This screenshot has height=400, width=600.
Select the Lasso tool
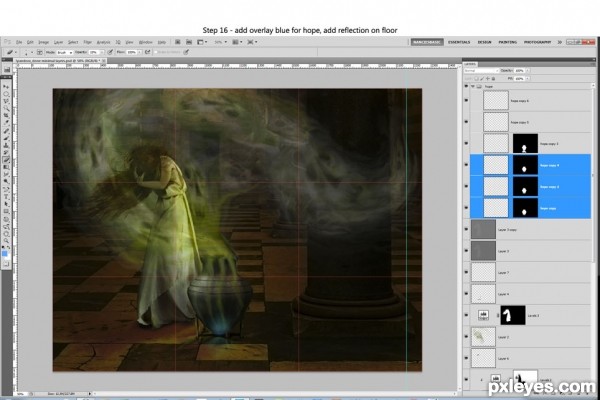coord(7,101)
